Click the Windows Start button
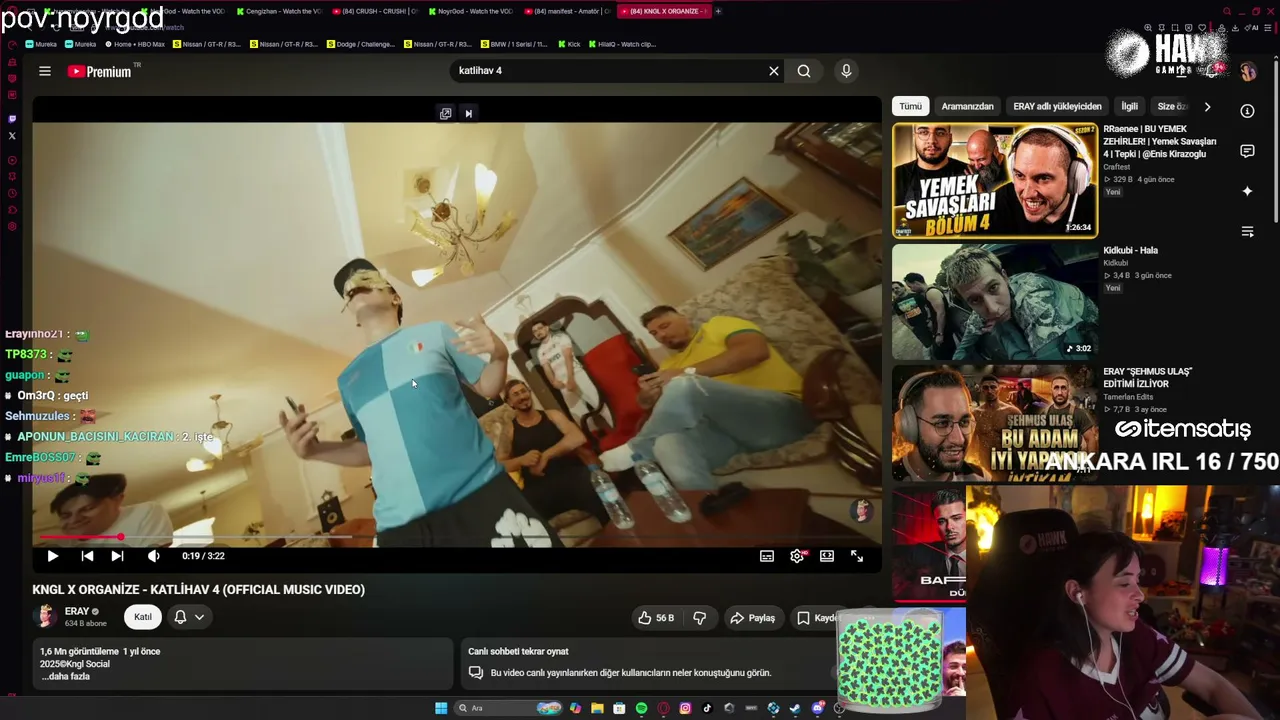 [x=441, y=708]
